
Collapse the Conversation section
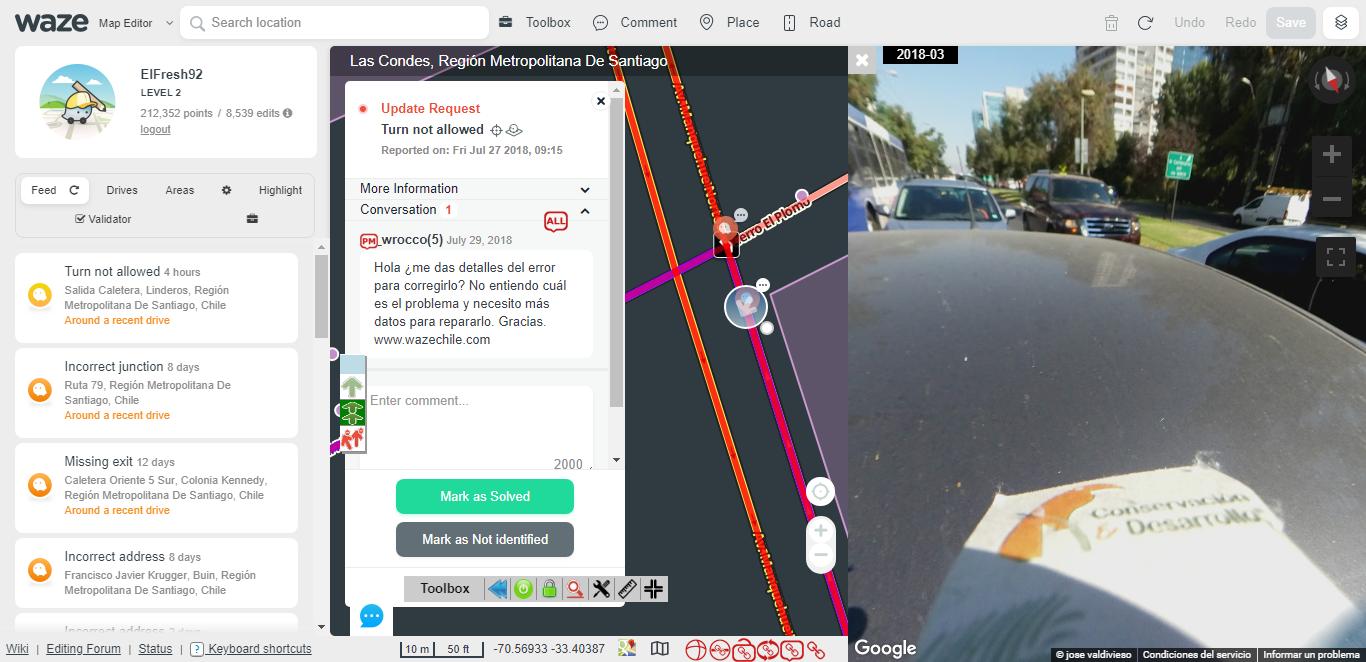click(585, 211)
